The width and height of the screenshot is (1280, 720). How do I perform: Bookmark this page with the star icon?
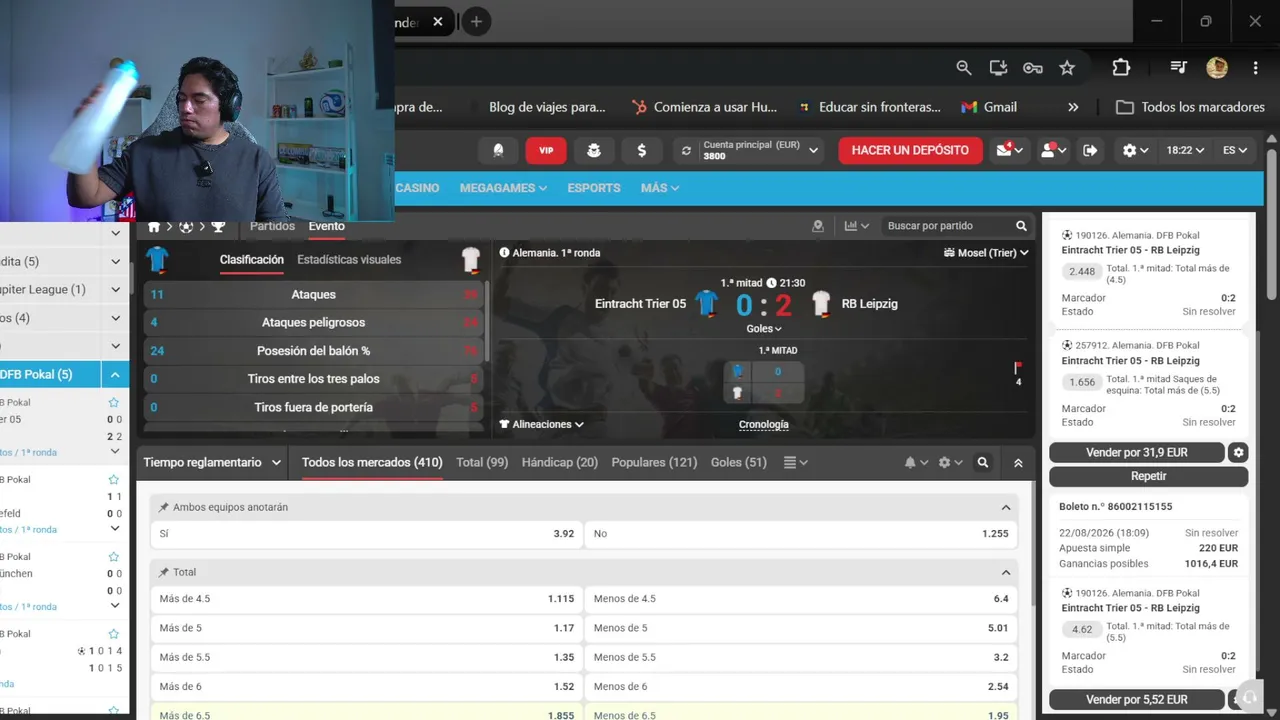pos(1067,67)
